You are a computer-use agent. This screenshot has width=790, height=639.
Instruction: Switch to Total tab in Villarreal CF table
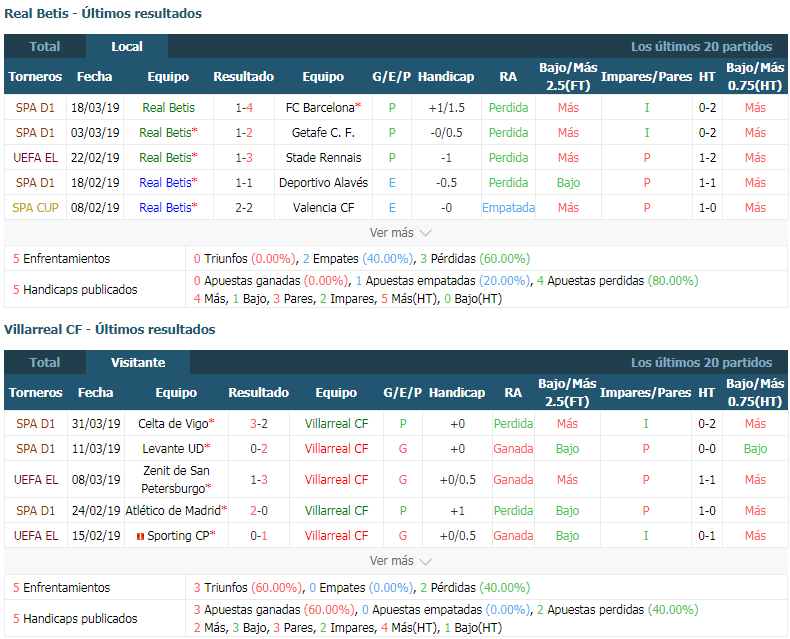[45, 362]
